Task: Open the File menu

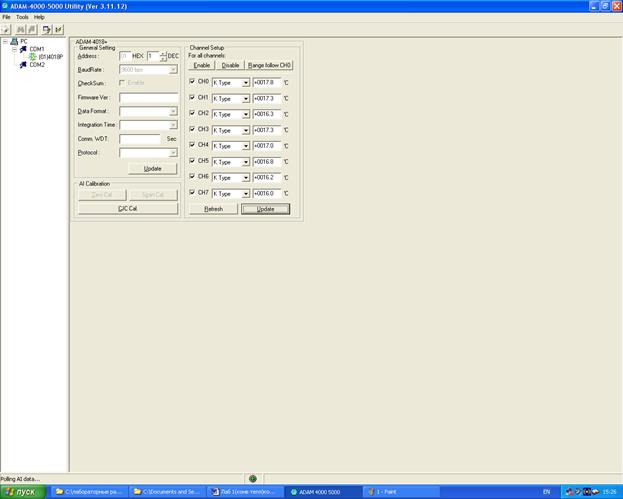Action: click(x=6, y=17)
